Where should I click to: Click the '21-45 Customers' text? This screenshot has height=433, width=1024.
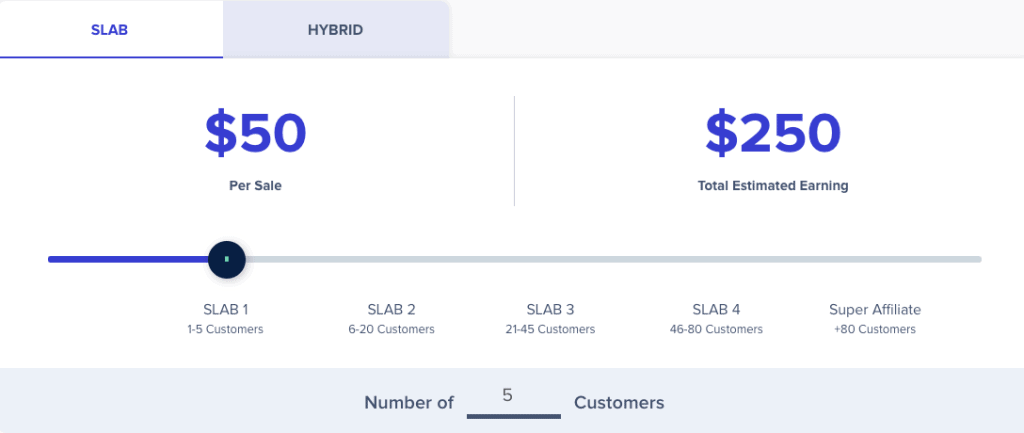click(x=551, y=329)
